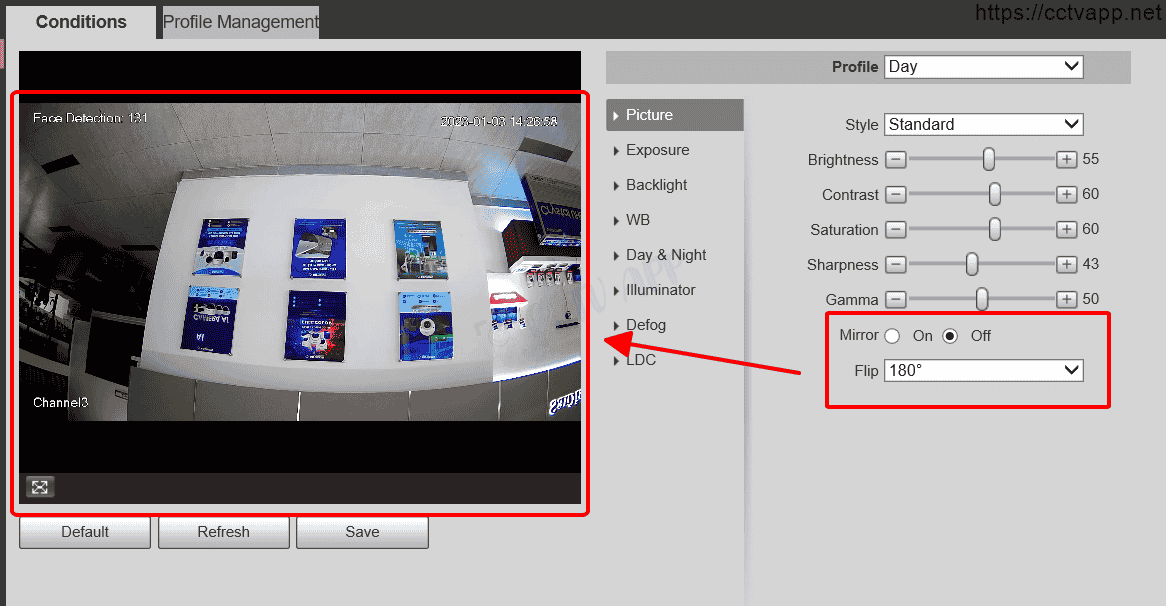Open the Exposure settings section

(x=657, y=150)
